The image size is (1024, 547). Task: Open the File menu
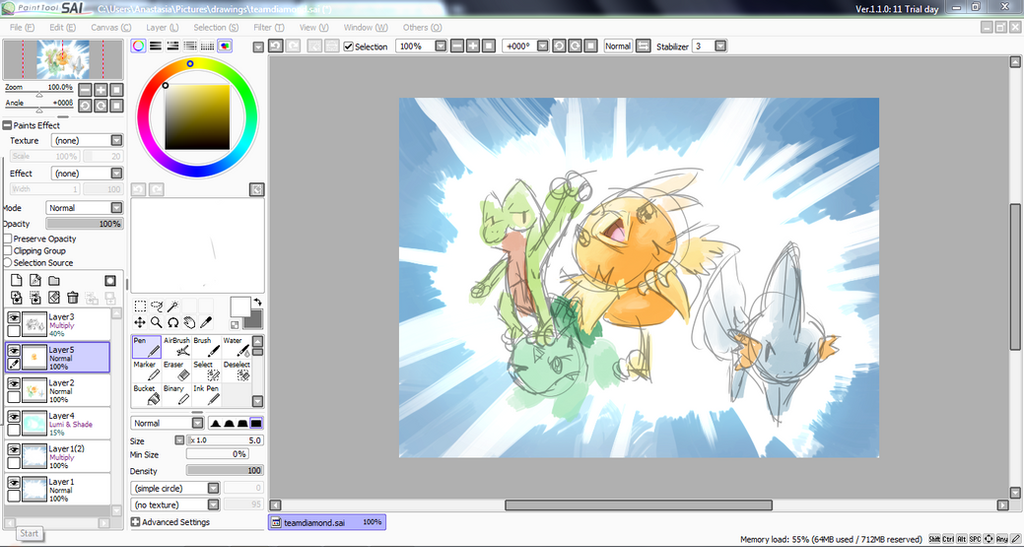click(x=22, y=27)
